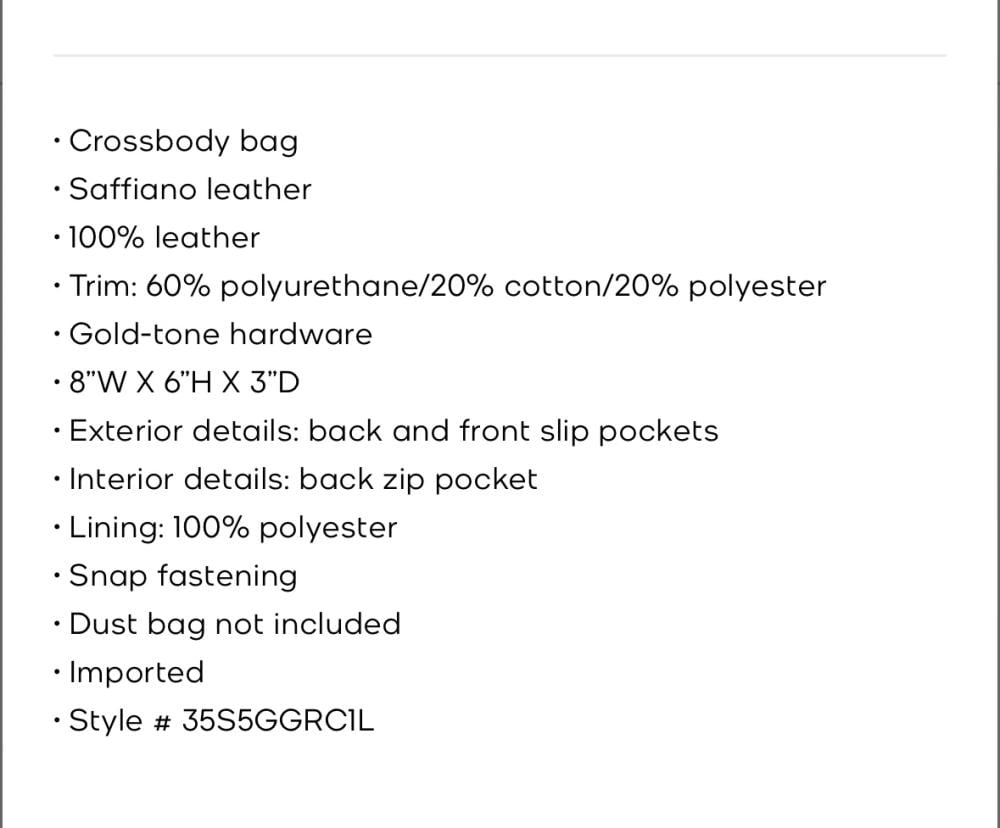Click the 'back zip pocket' text

point(418,479)
